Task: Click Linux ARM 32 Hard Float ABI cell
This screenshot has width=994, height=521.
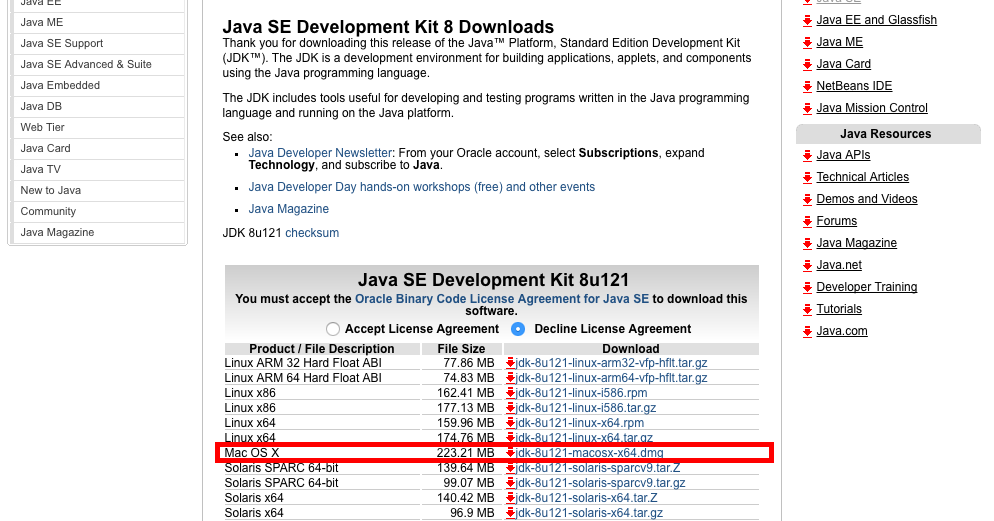Action: (x=322, y=363)
